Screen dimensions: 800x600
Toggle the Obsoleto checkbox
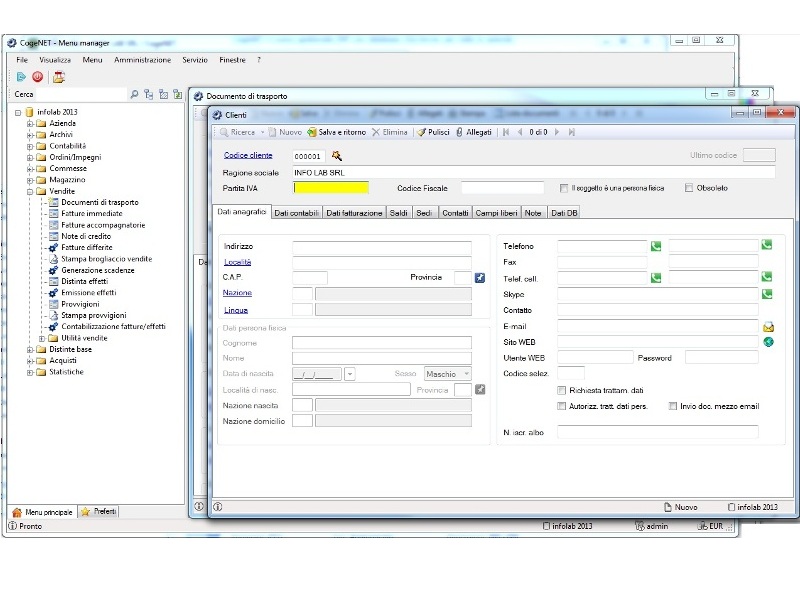pos(689,188)
